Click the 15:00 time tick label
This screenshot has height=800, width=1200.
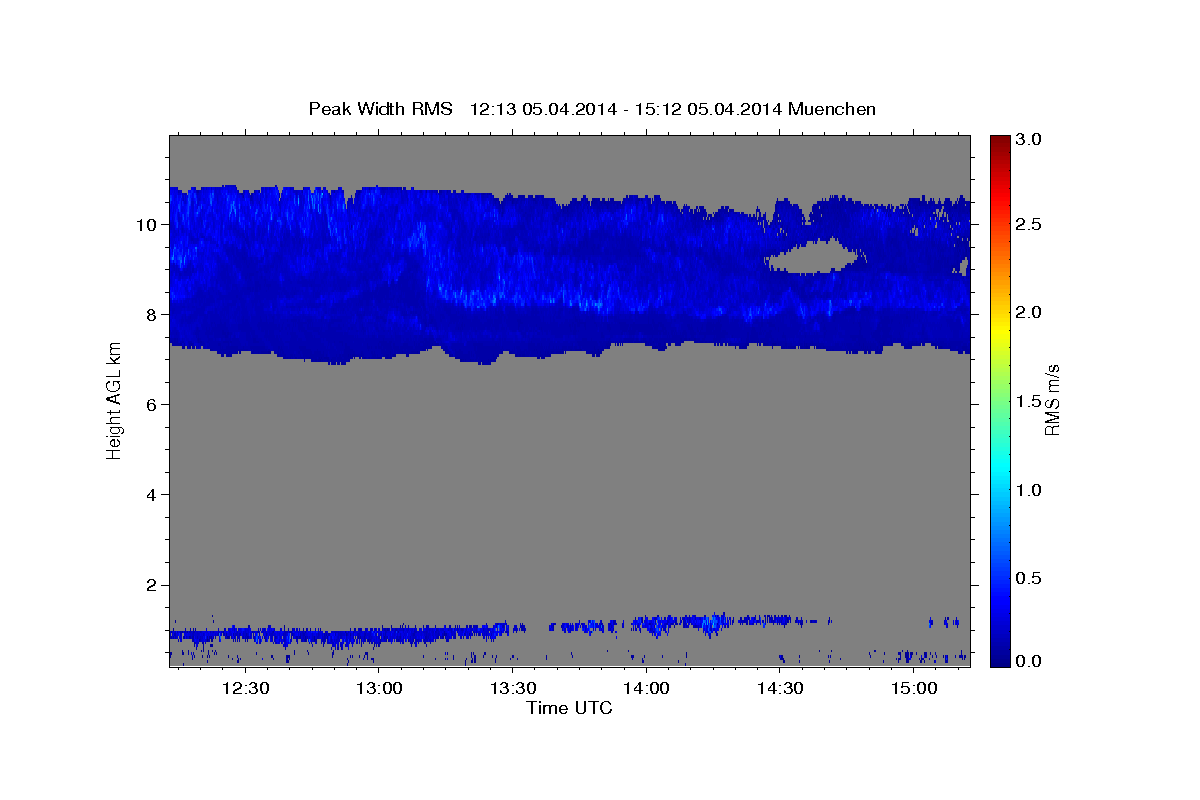click(914, 688)
